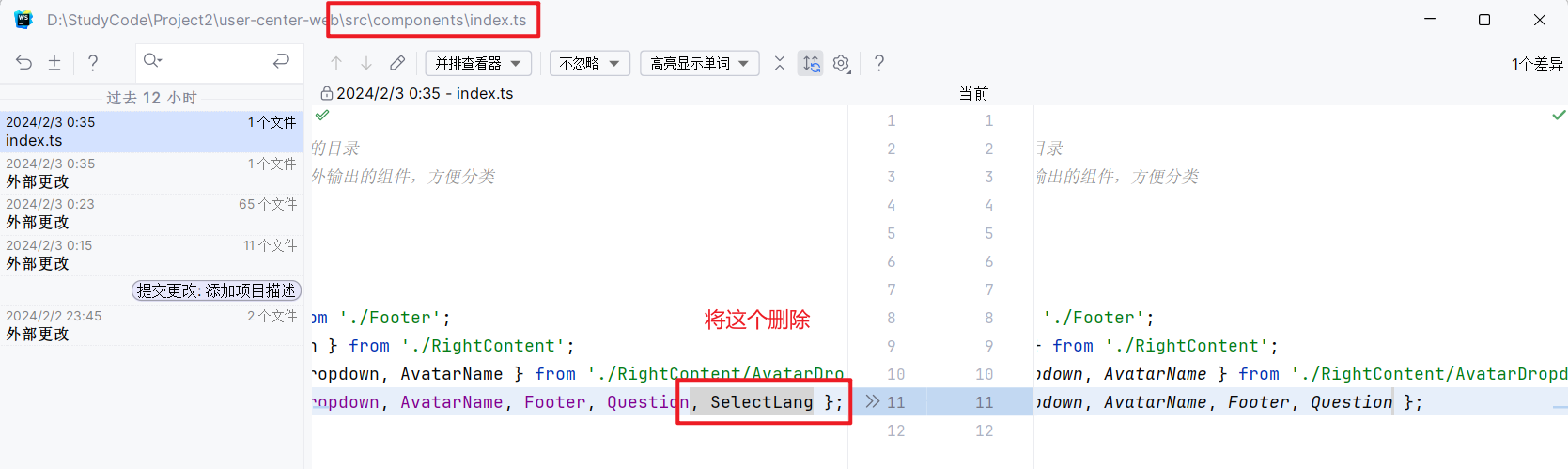Expand the 并排查看器 viewer mode dropdown
Viewport: 1568px width, 469px height.
point(478,63)
